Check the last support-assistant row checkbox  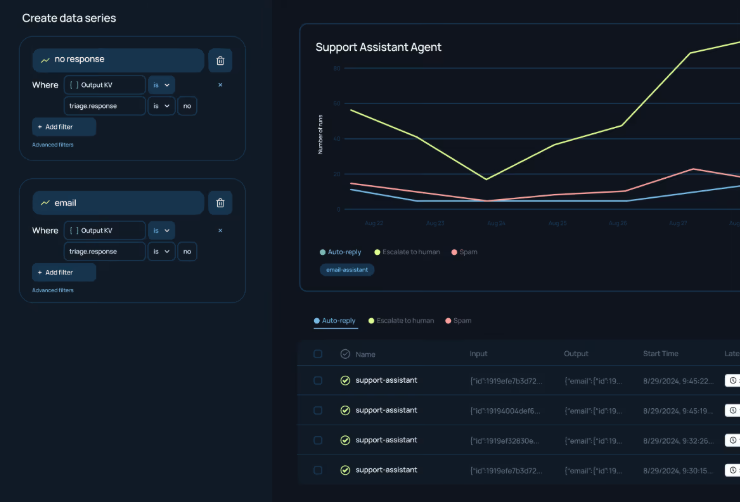click(x=318, y=470)
